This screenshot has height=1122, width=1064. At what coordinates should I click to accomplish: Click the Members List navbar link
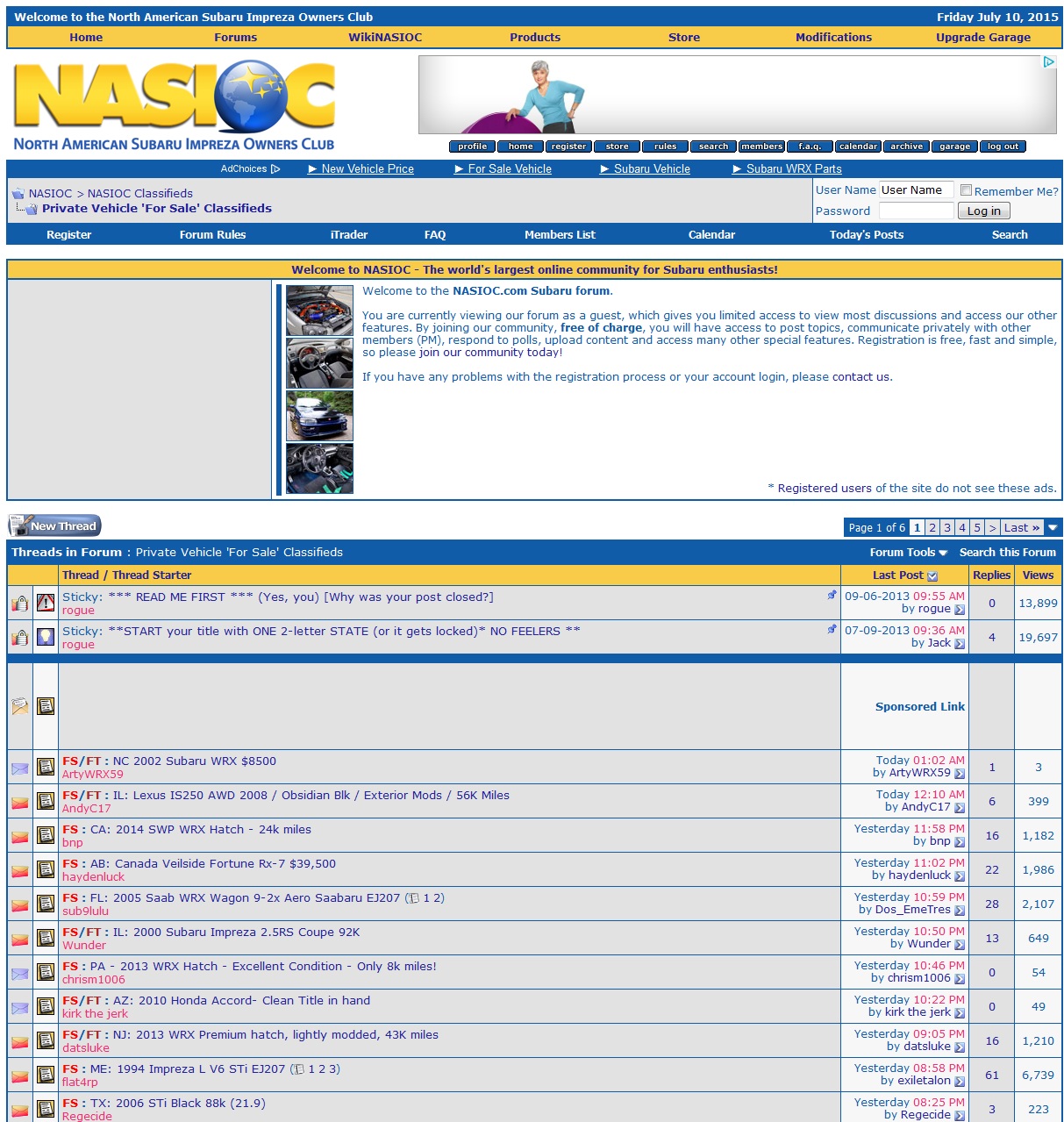(x=560, y=234)
